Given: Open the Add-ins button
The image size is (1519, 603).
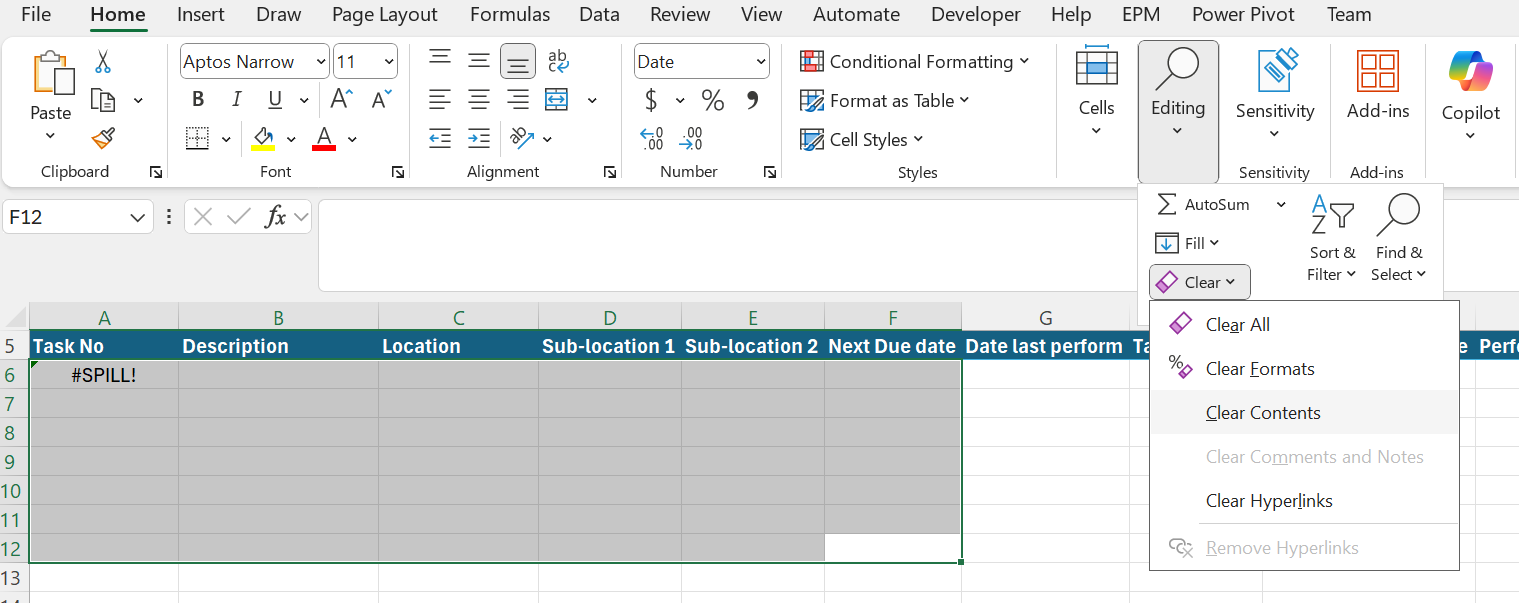Looking at the screenshot, I should click(x=1377, y=86).
